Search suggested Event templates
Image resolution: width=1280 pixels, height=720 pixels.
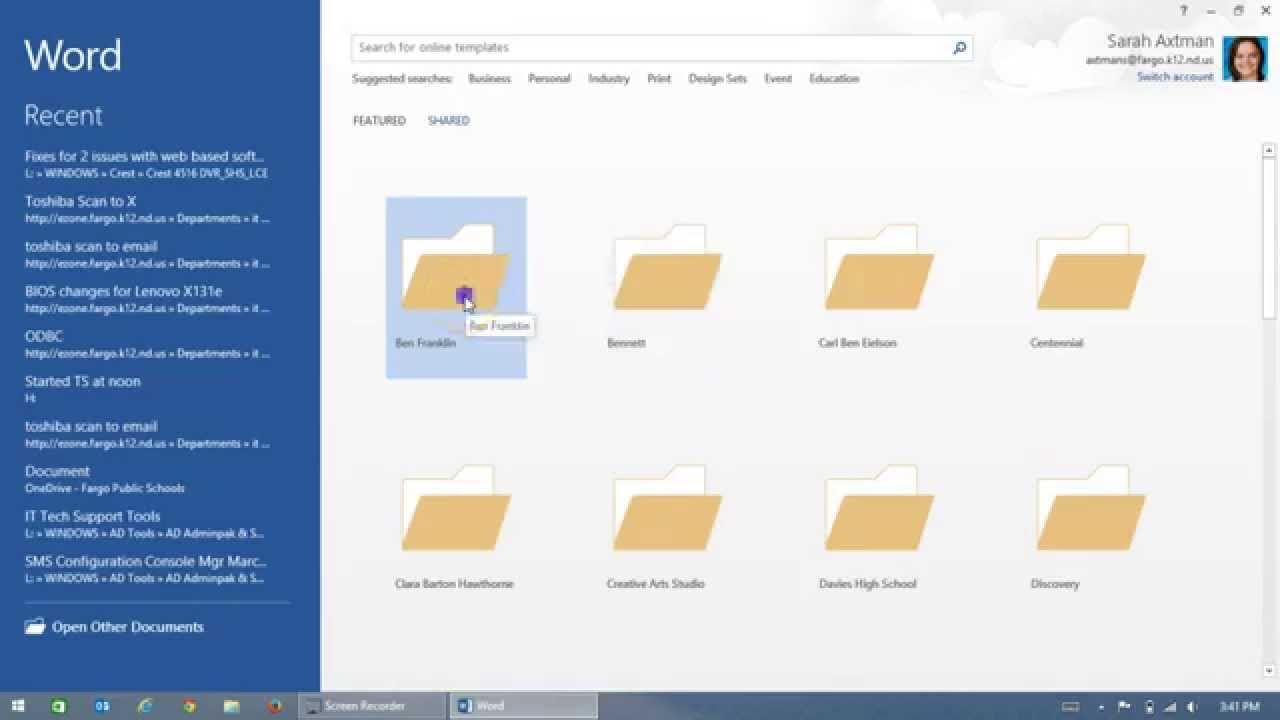coord(778,78)
